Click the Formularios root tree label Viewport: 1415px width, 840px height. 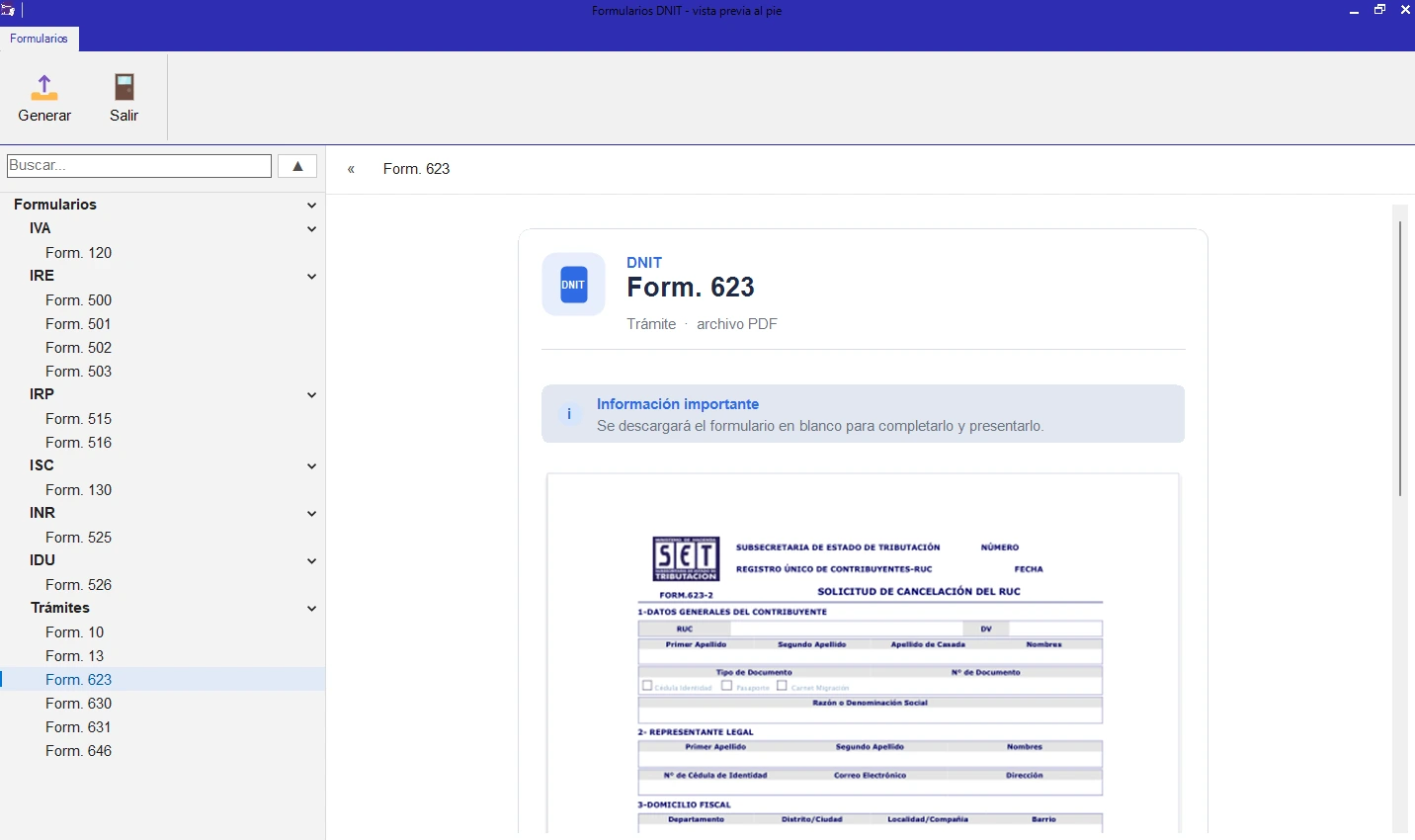(x=55, y=205)
